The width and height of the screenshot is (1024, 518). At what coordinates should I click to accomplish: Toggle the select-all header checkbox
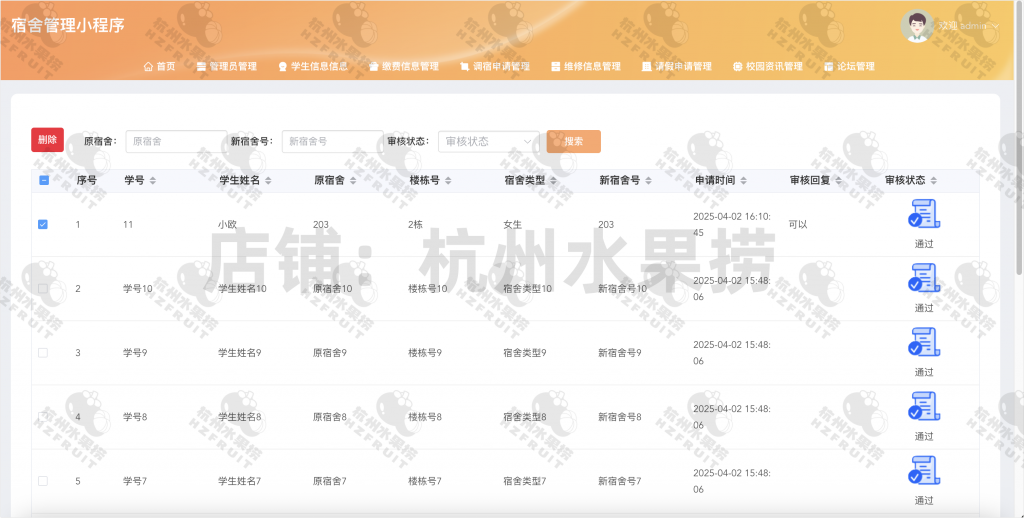click(x=44, y=180)
